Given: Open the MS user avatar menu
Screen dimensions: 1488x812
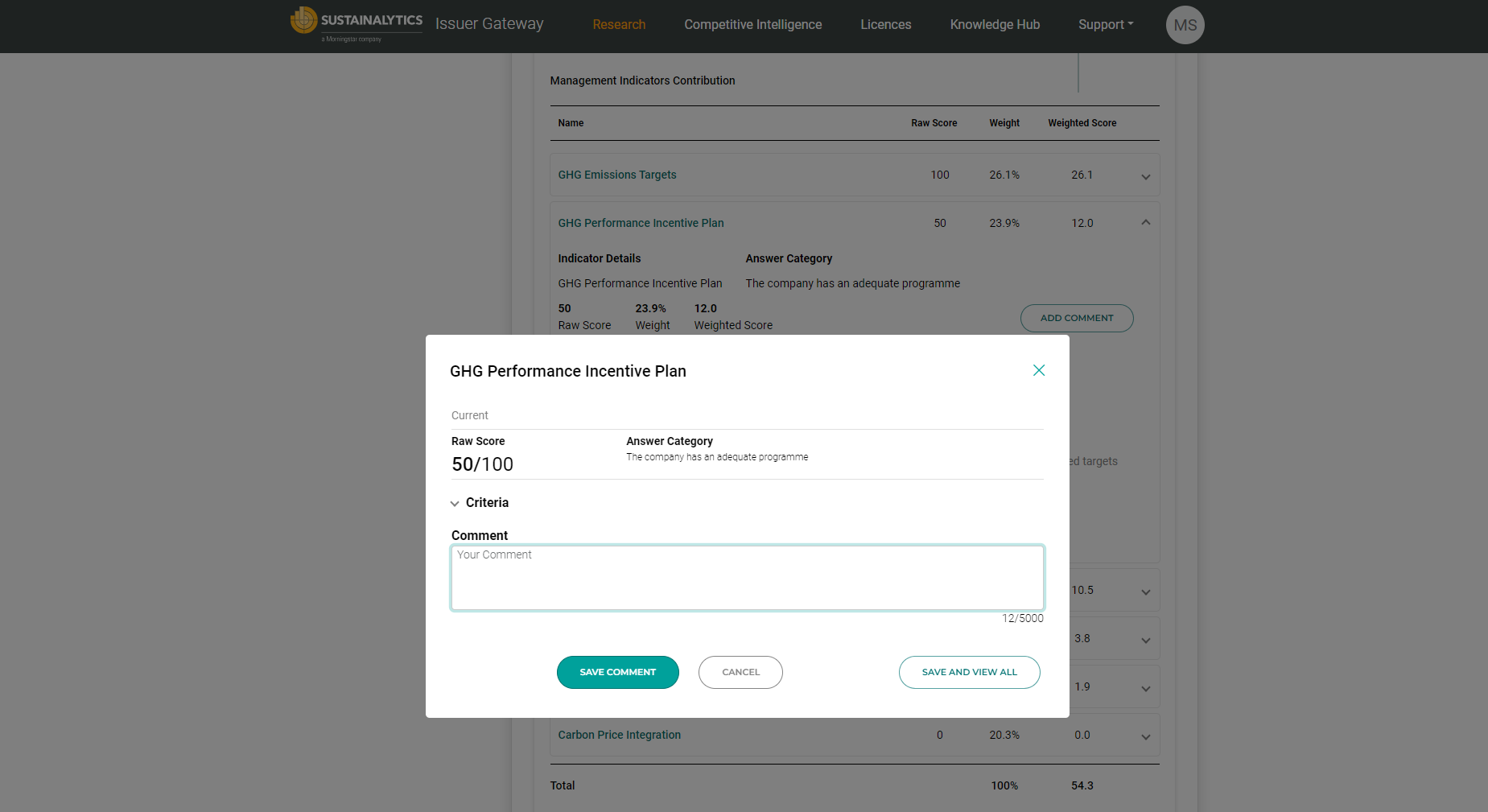Looking at the screenshot, I should point(1185,25).
